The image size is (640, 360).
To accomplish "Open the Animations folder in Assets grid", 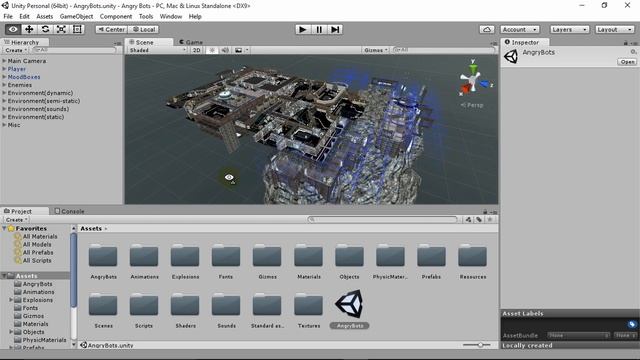I will point(144,261).
